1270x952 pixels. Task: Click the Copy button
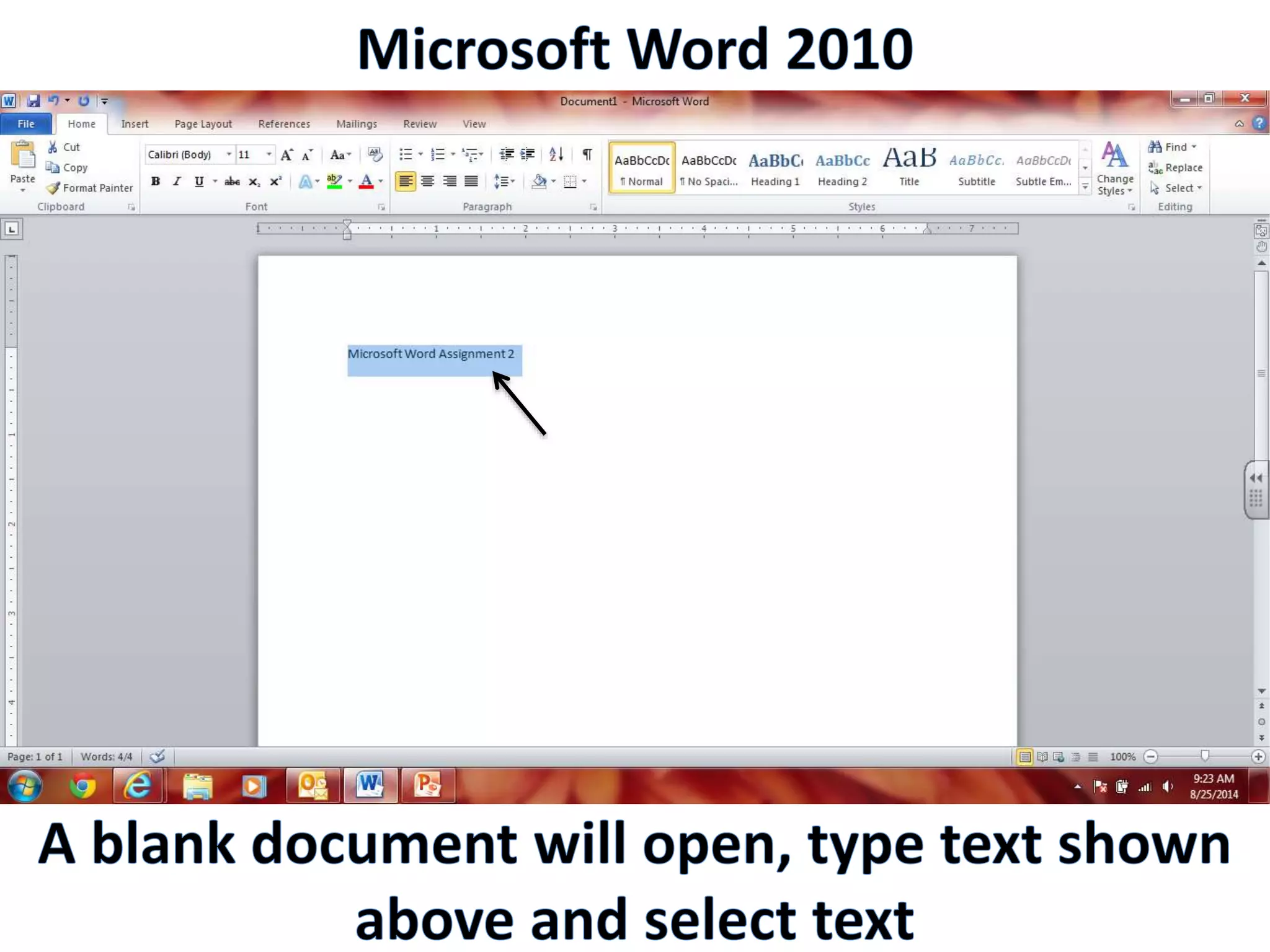point(67,167)
